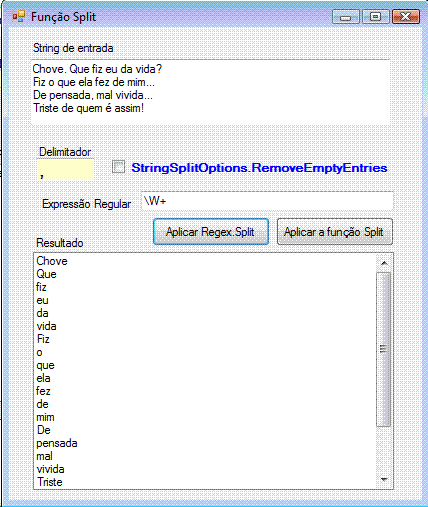
Task: Maximize the Função Split window
Action: pyautogui.click(x=376, y=17)
